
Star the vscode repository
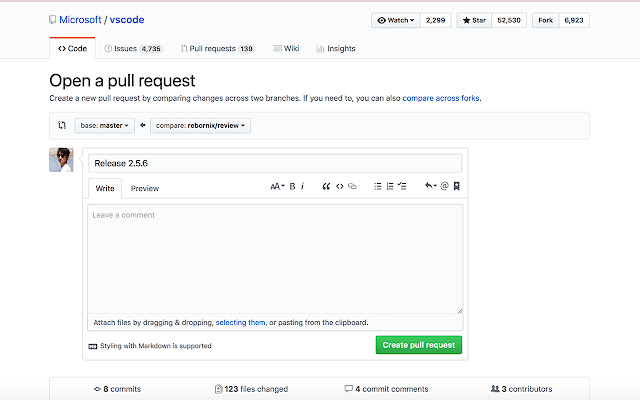474,20
